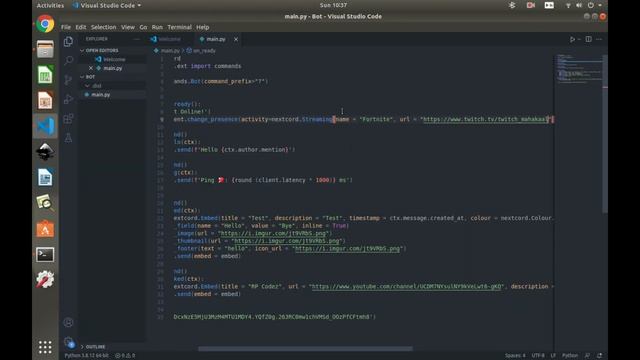Show Applications grid in dock

pyautogui.click(x=45, y=347)
